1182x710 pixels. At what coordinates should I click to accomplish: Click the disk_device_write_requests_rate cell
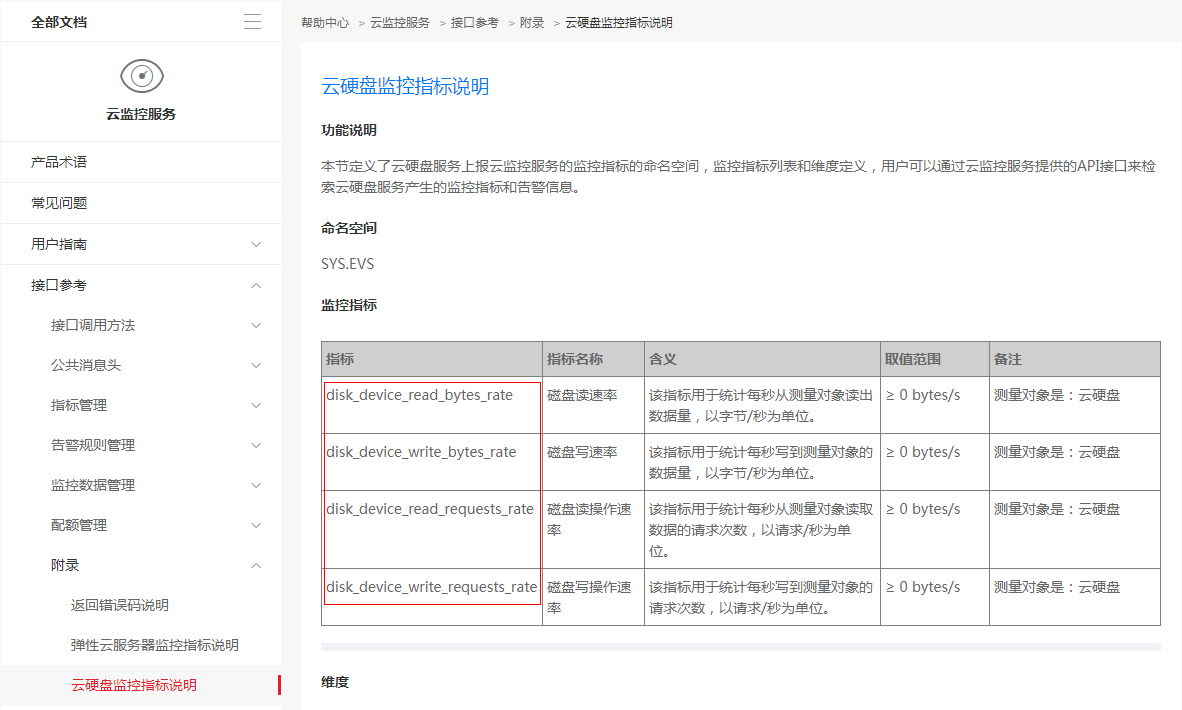[x=432, y=597]
